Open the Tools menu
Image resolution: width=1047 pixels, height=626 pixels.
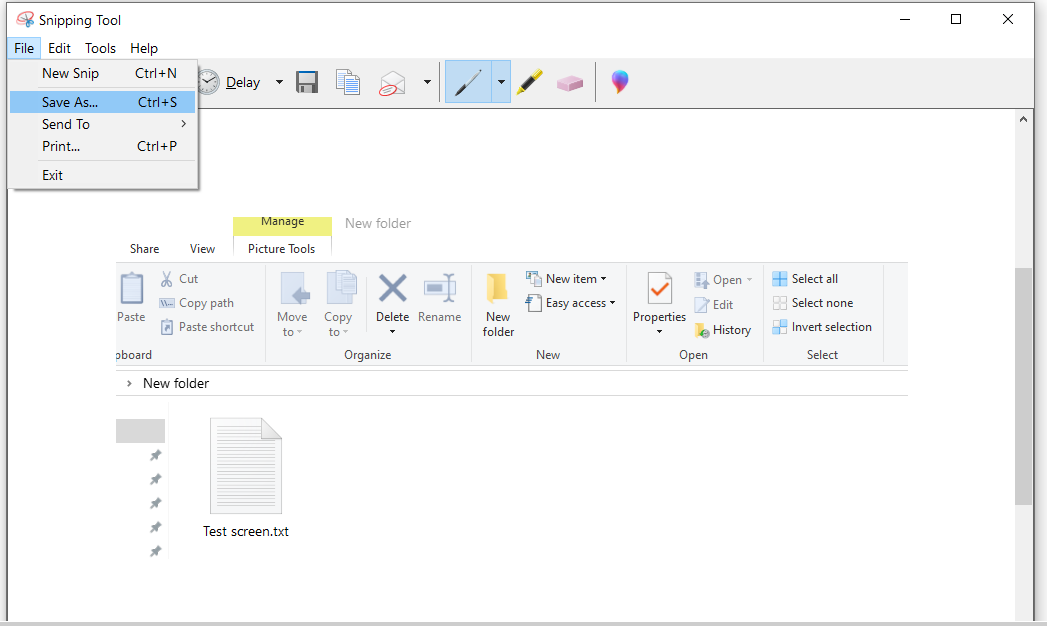(100, 48)
